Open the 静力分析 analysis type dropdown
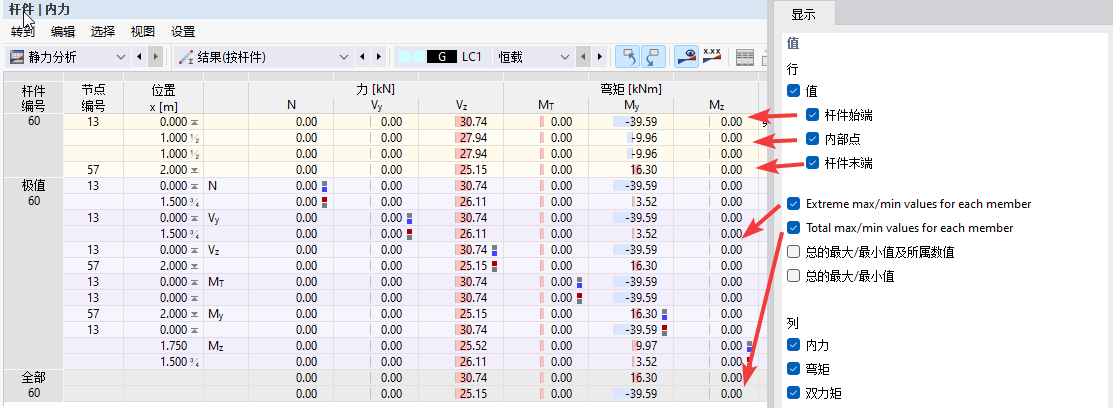The height and width of the screenshot is (408, 1113). coord(67,57)
